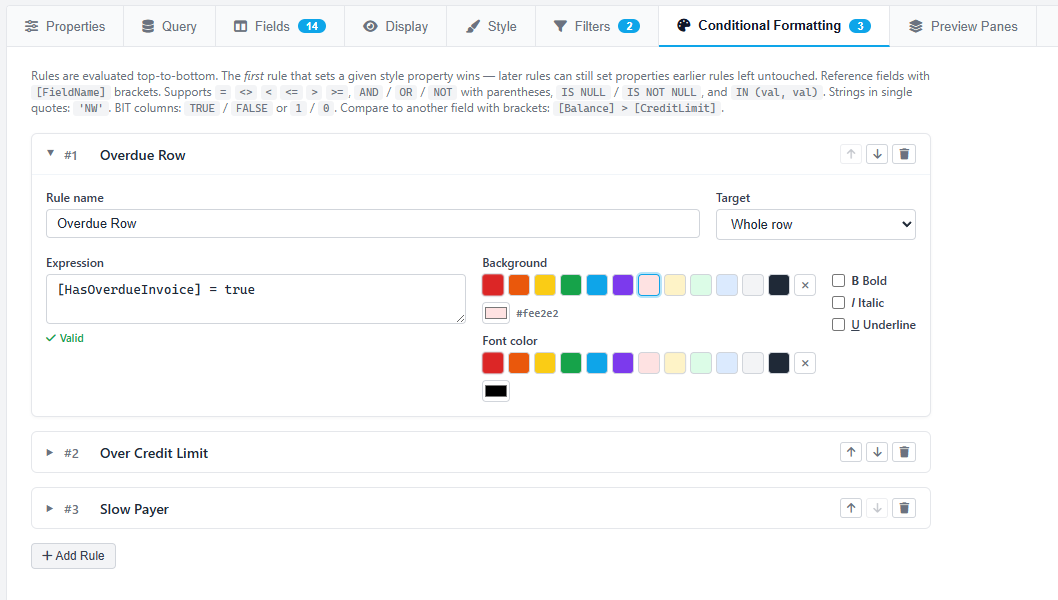Pick light pink Font color swatch

649,363
